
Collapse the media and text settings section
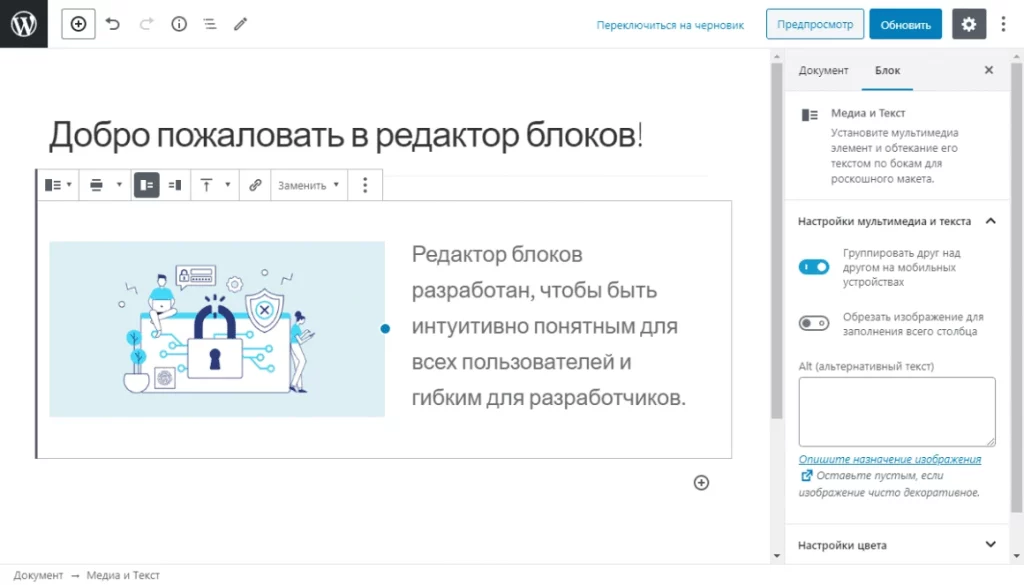pos(991,221)
